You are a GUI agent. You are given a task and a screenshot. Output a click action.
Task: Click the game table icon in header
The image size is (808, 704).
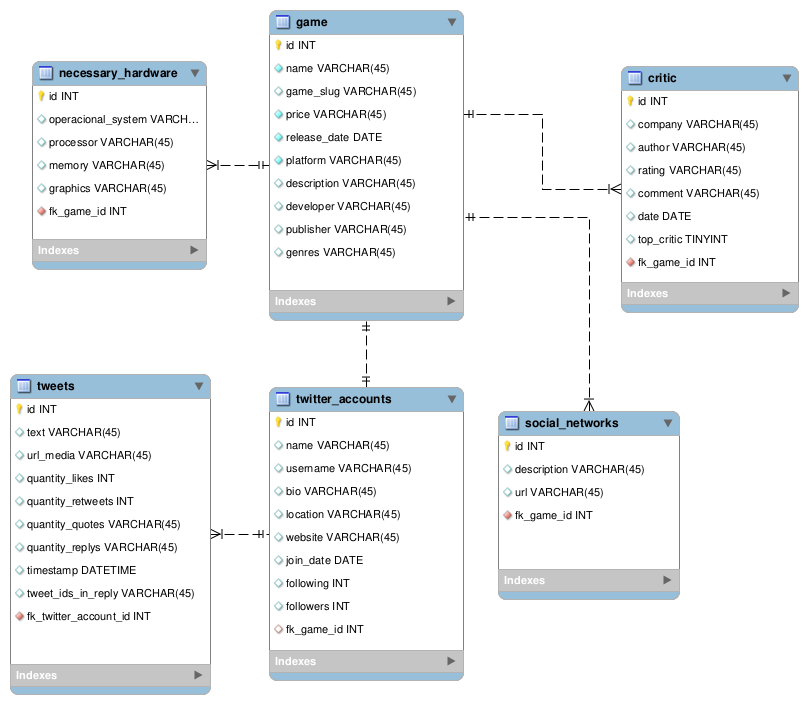click(283, 22)
